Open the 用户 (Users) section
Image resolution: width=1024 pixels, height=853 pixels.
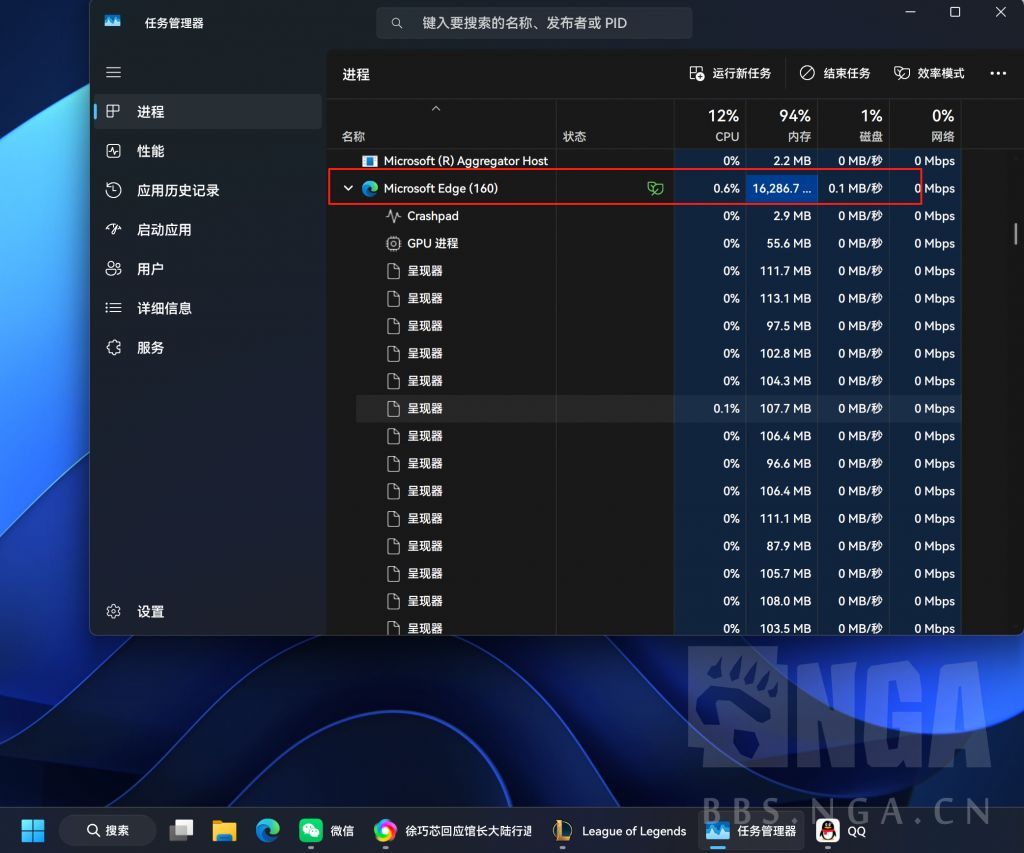(149, 268)
